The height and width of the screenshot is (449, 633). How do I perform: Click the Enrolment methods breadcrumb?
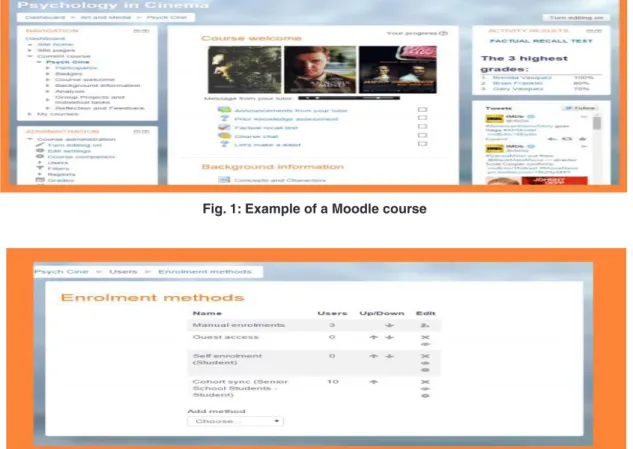205,272
